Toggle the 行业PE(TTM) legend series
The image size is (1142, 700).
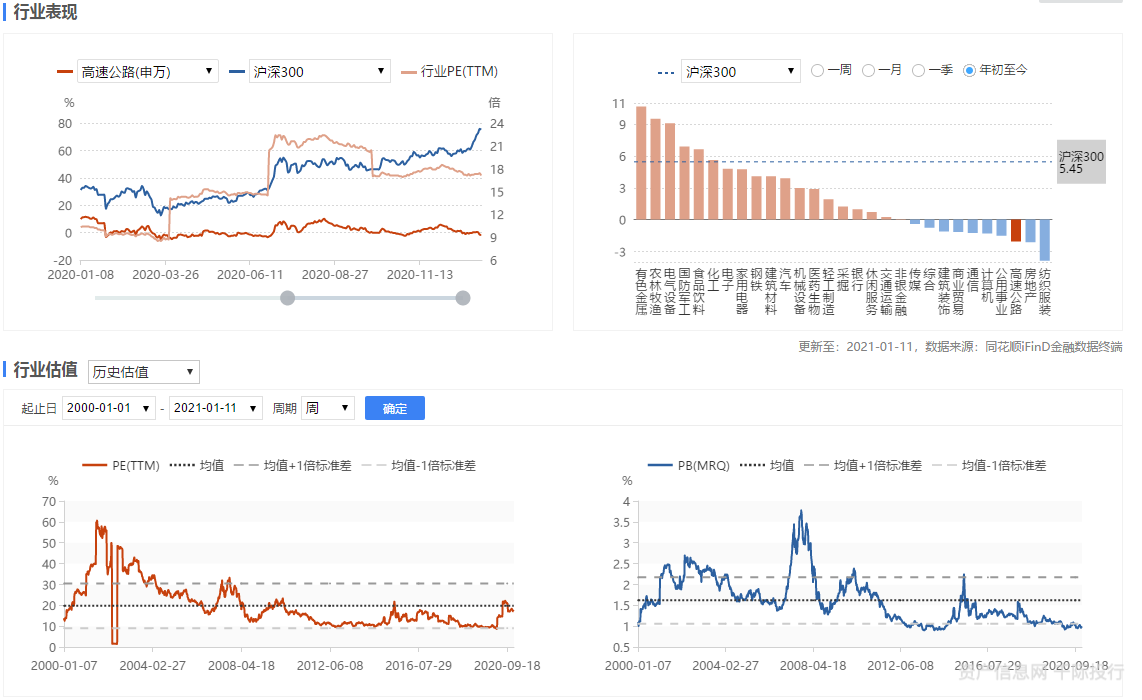(449, 71)
